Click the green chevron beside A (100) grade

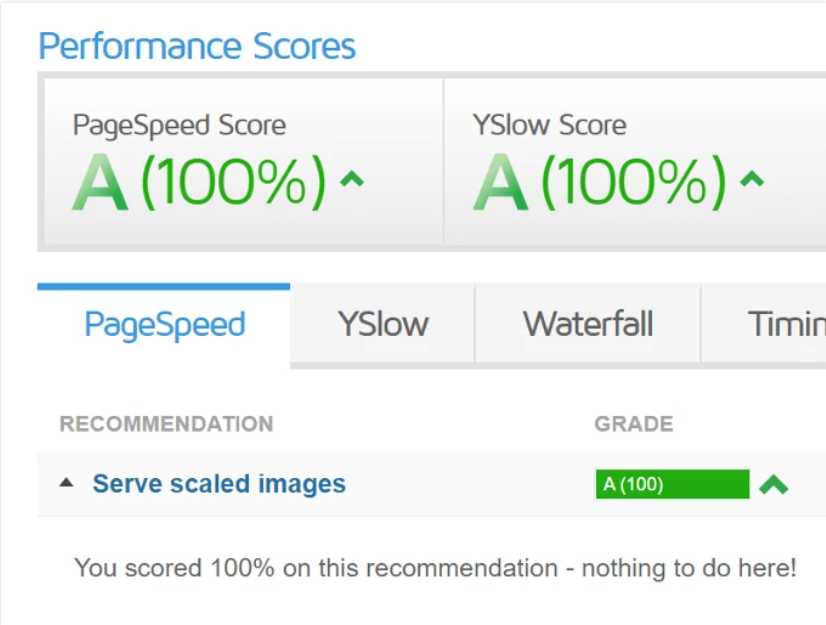coord(773,485)
